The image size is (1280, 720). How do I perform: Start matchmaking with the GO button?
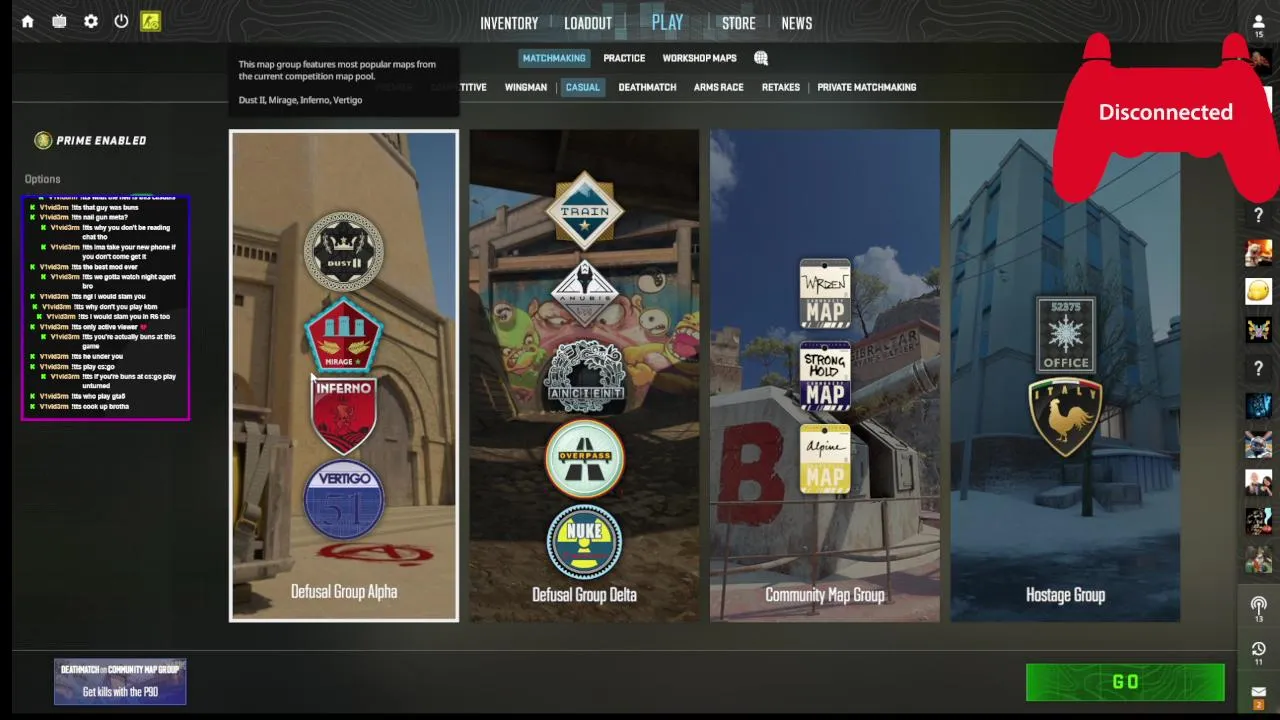coord(1125,682)
